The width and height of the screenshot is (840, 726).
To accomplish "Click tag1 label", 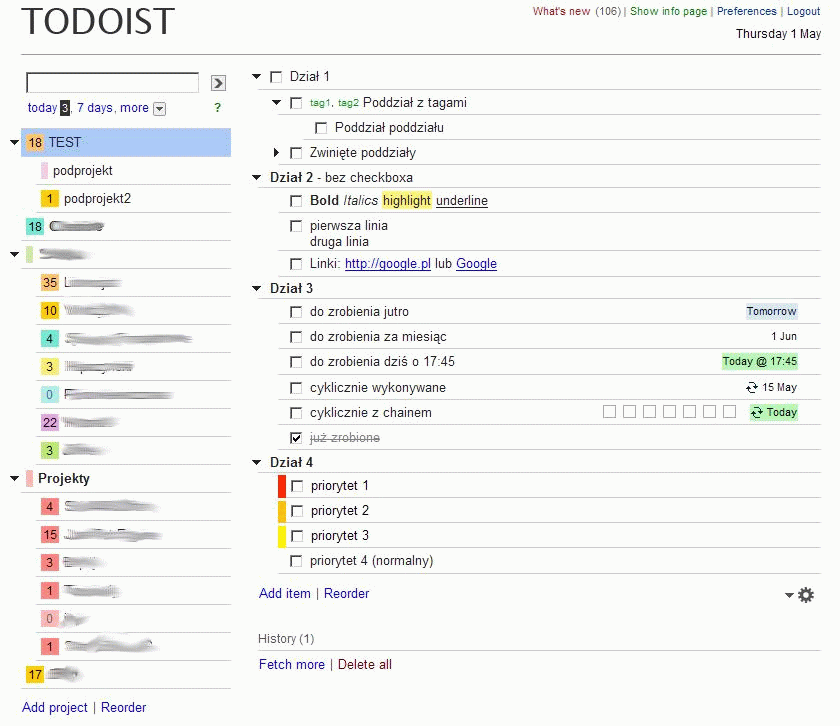I will (x=320, y=103).
